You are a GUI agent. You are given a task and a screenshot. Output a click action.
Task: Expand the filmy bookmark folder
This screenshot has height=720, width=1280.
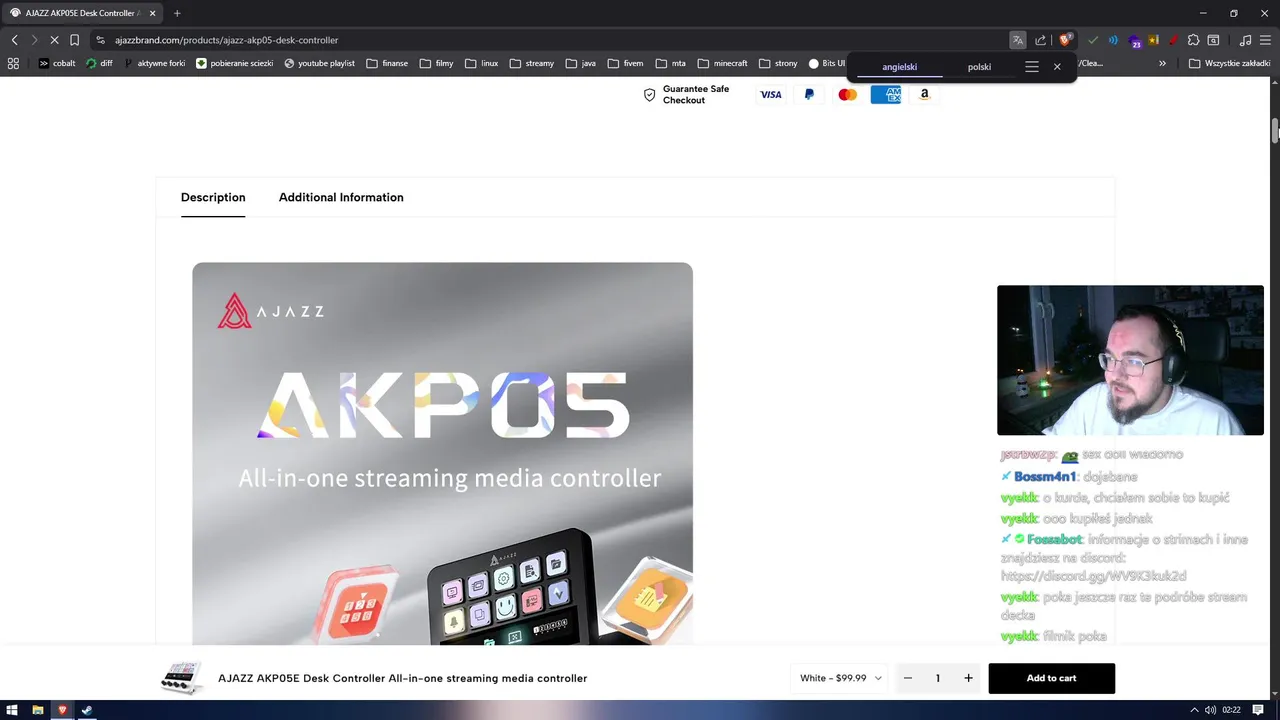(436, 63)
